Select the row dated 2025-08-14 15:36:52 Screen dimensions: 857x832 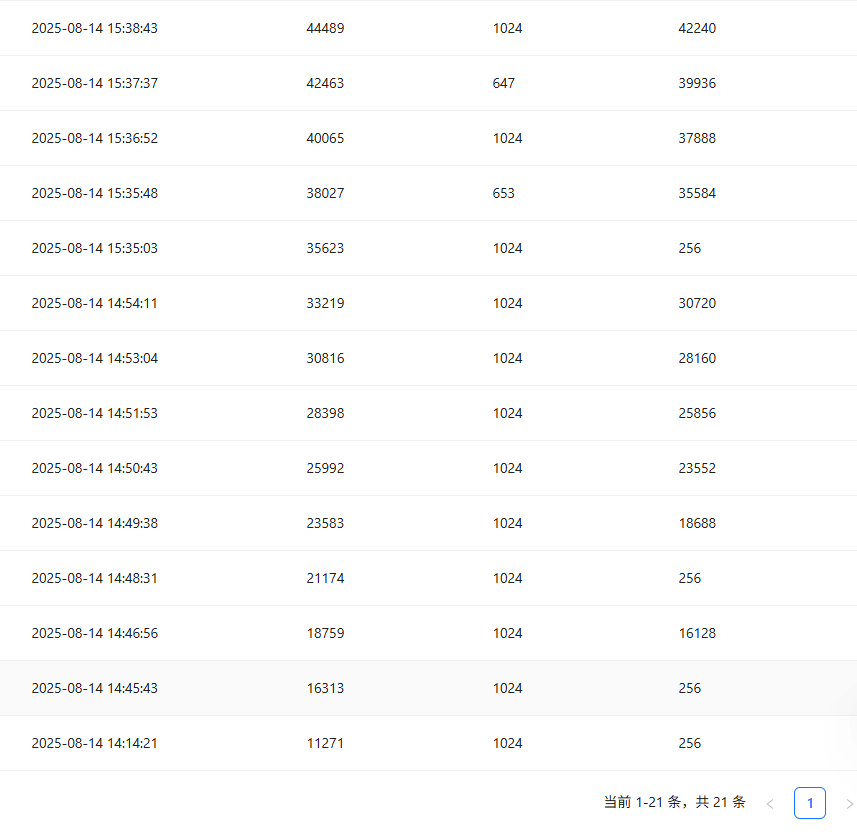click(x=95, y=138)
